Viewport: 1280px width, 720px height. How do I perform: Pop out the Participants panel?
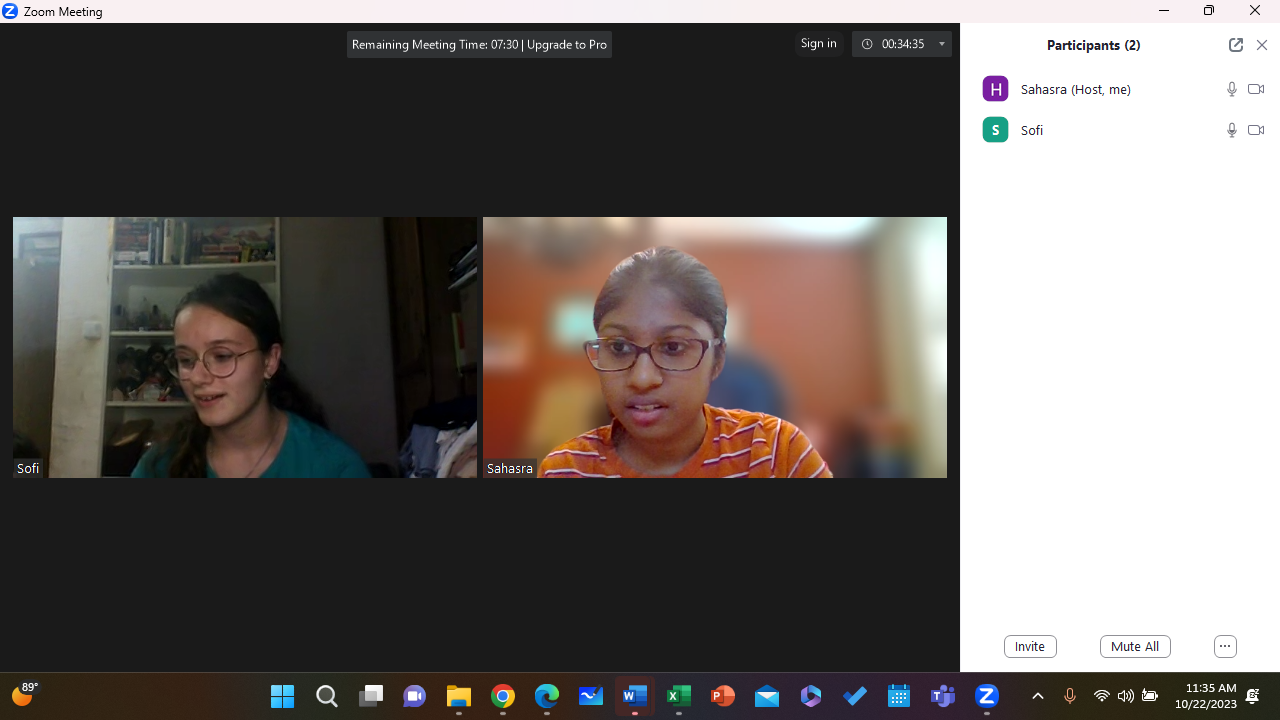coord(1236,45)
